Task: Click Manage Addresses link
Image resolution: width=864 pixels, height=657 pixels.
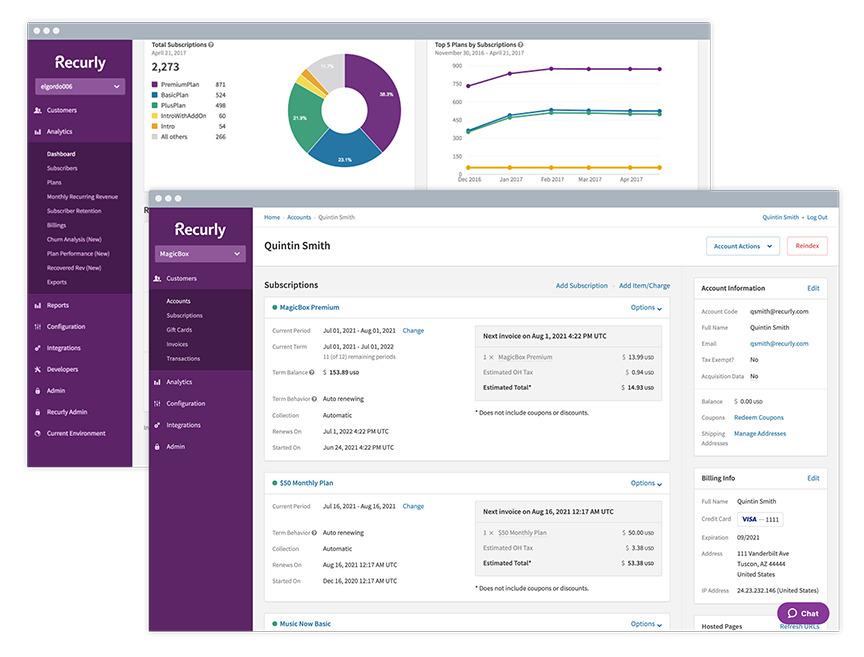Action: coord(760,434)
